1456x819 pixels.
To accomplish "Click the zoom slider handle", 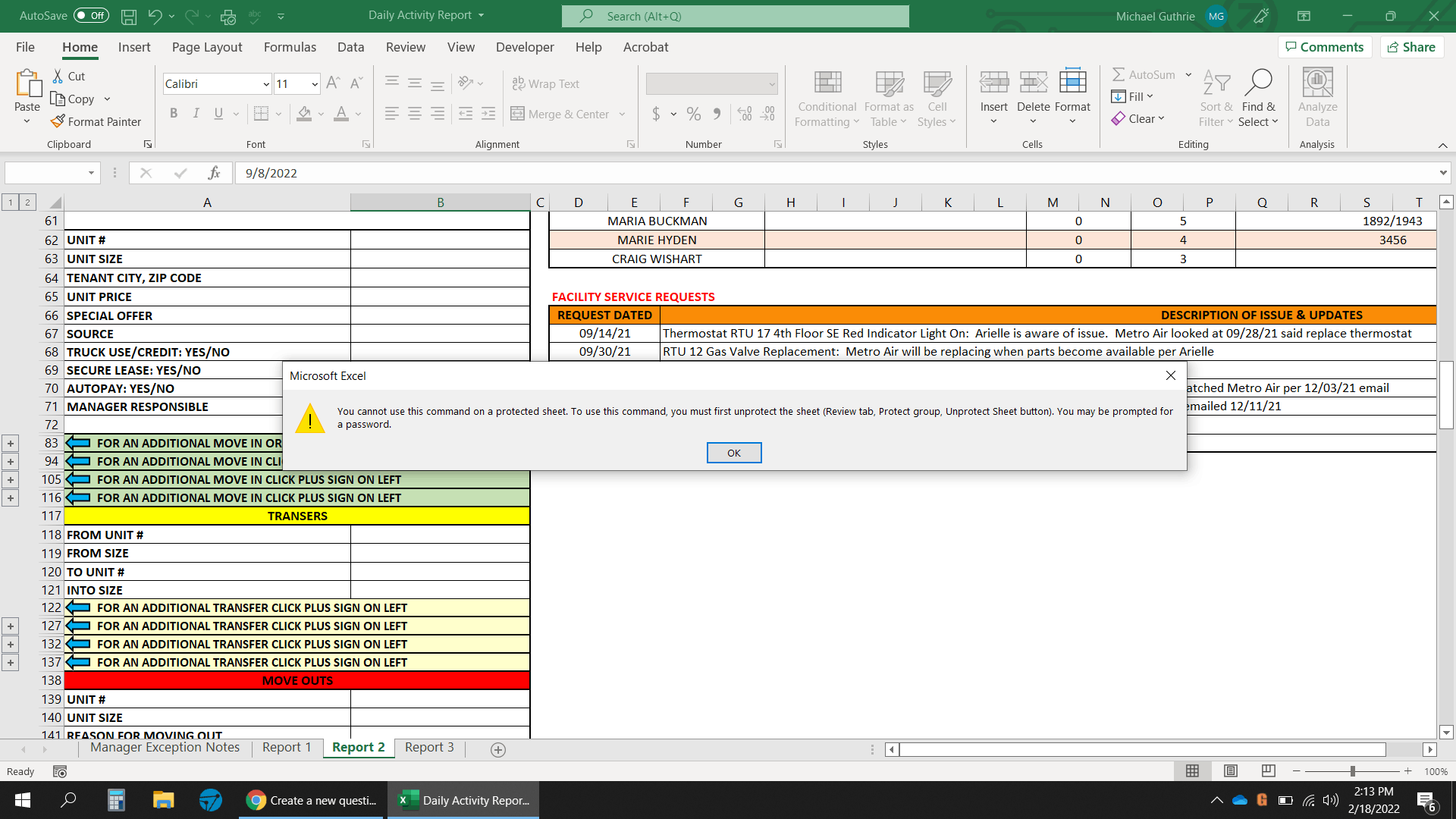I will [x=1353, y=771].
